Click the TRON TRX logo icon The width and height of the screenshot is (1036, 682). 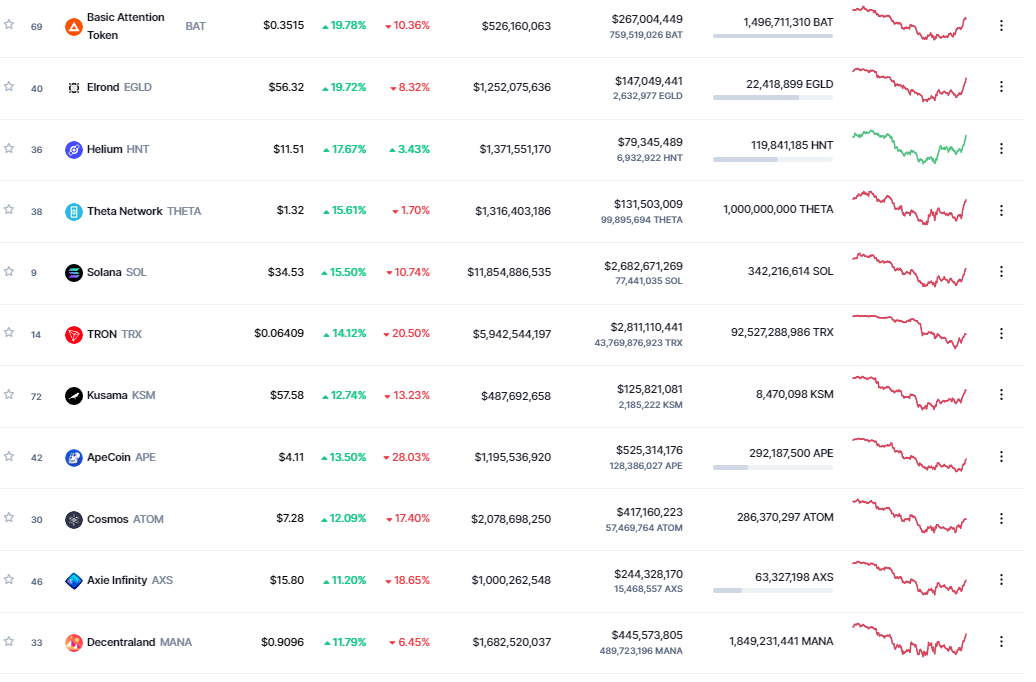[x=74, y=335]
